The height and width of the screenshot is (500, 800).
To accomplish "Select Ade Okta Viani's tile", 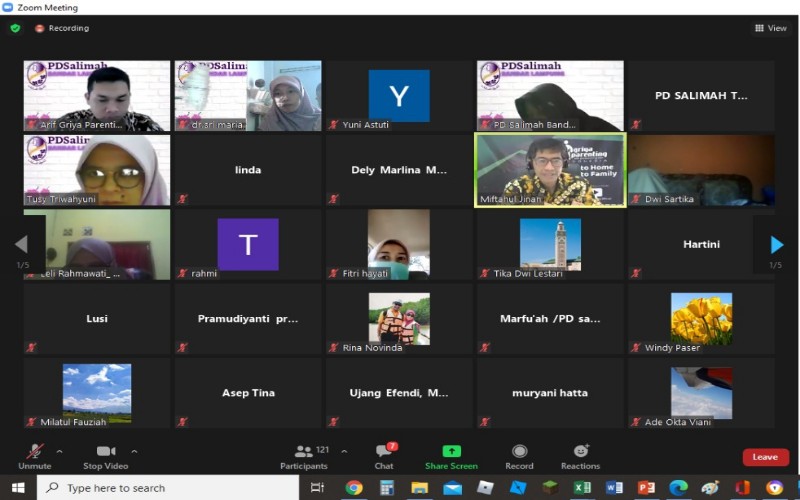I will click(701, 393).
